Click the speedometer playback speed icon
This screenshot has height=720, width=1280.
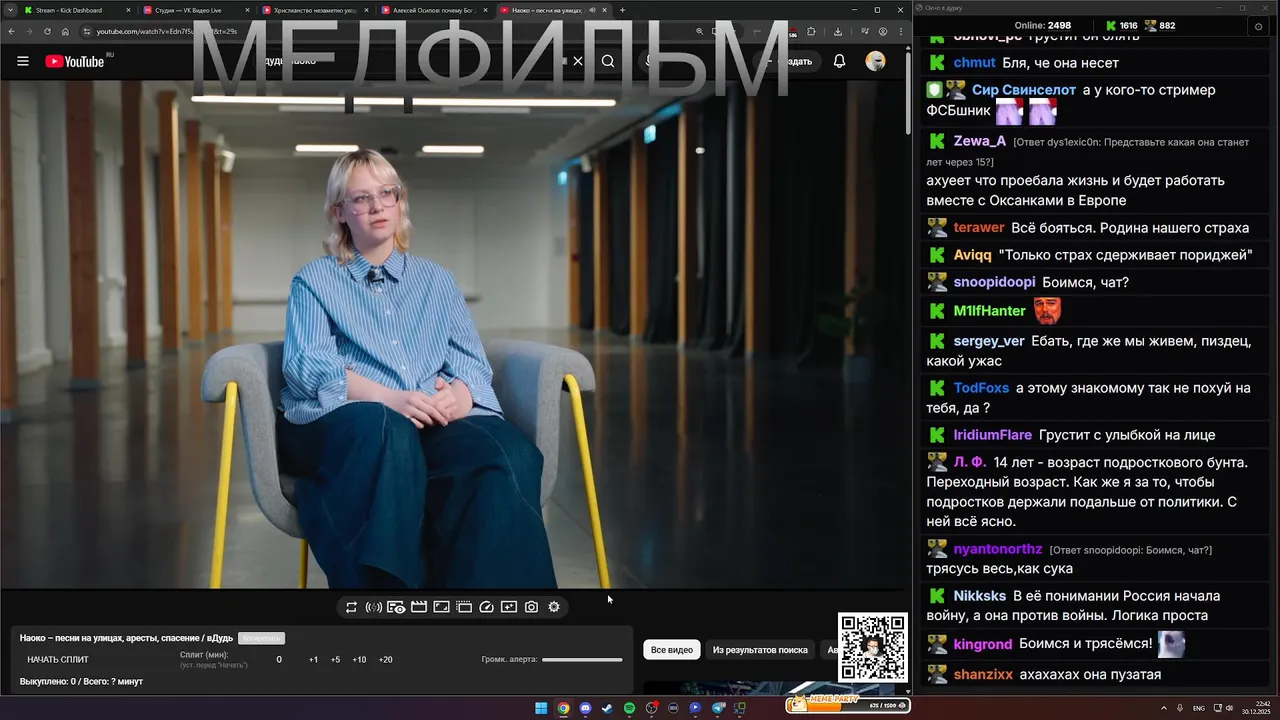487,607
